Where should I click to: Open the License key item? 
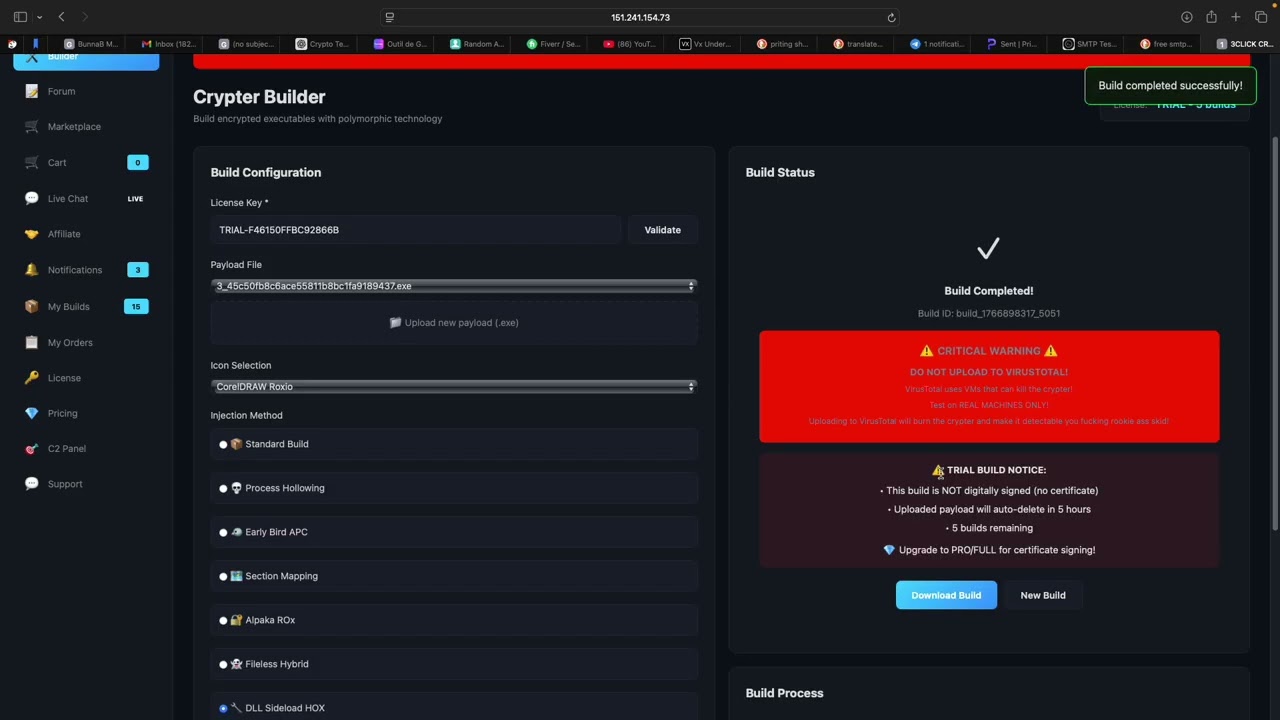(x=86, y=378)
